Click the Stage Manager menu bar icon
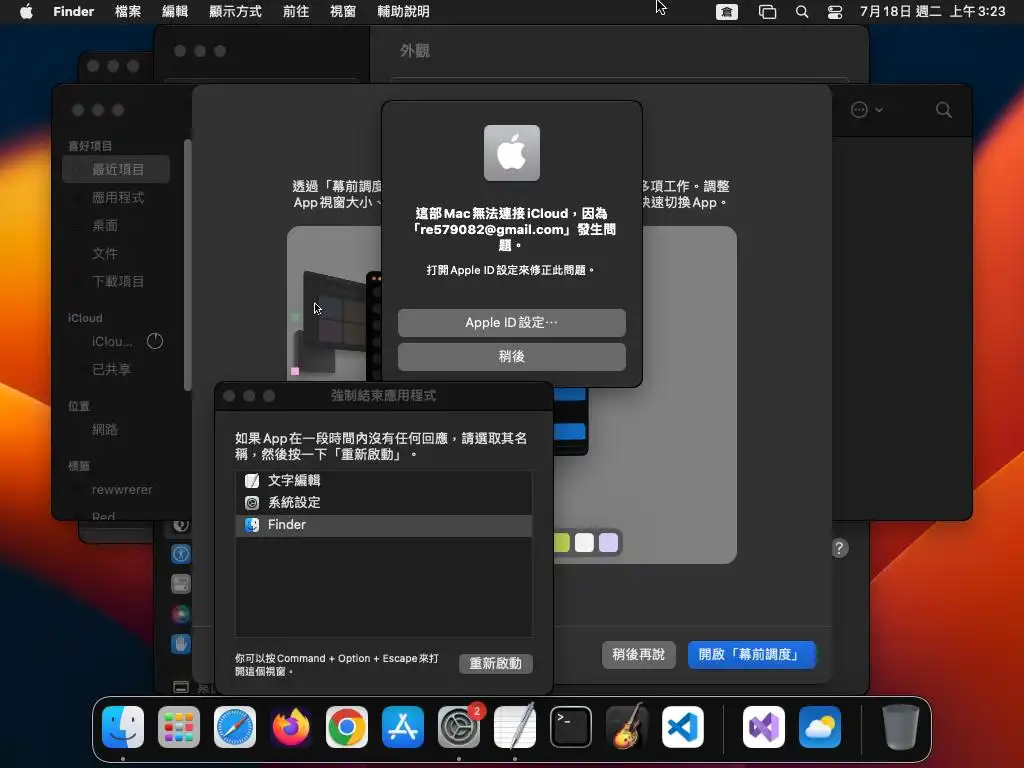Screen dimensions: 1024x768 (x=767, y=12)
